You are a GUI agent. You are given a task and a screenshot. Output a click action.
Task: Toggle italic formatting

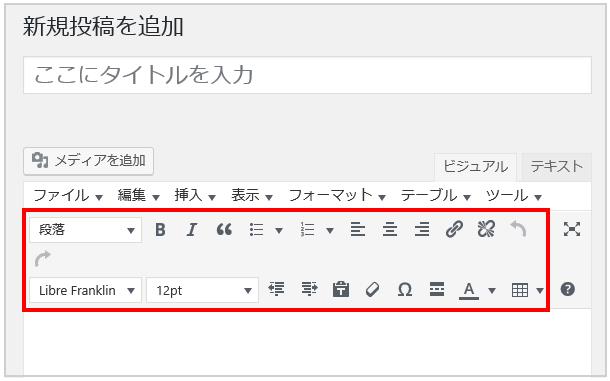pos(192,230)
